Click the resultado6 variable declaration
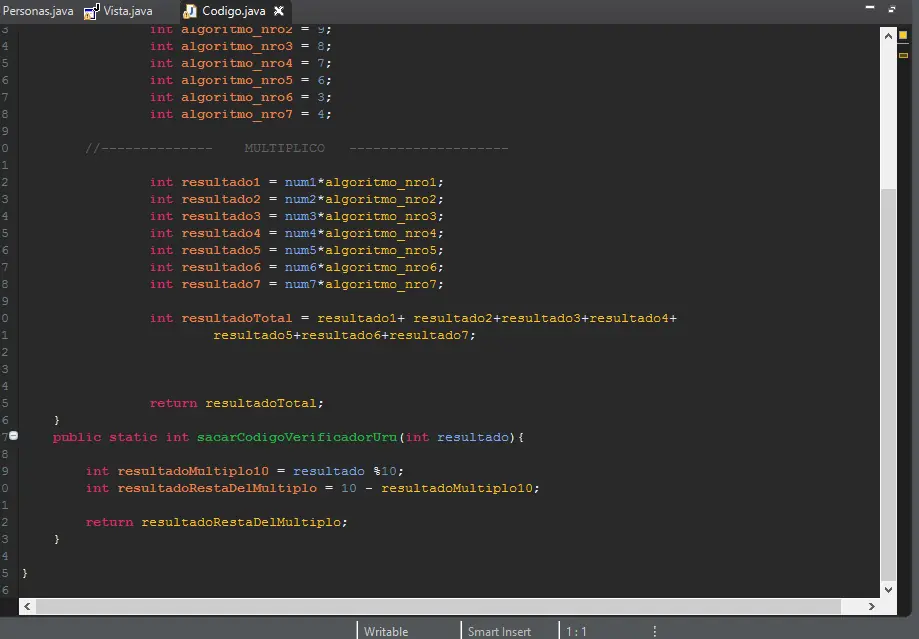Image resolution: width=919 pixels, height=639 pixels. pos(220,267)
